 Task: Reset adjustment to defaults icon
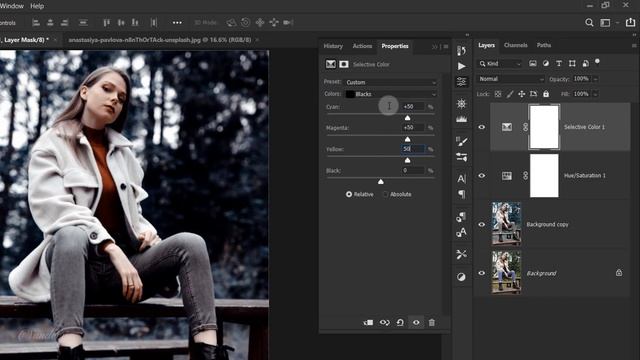400,322
